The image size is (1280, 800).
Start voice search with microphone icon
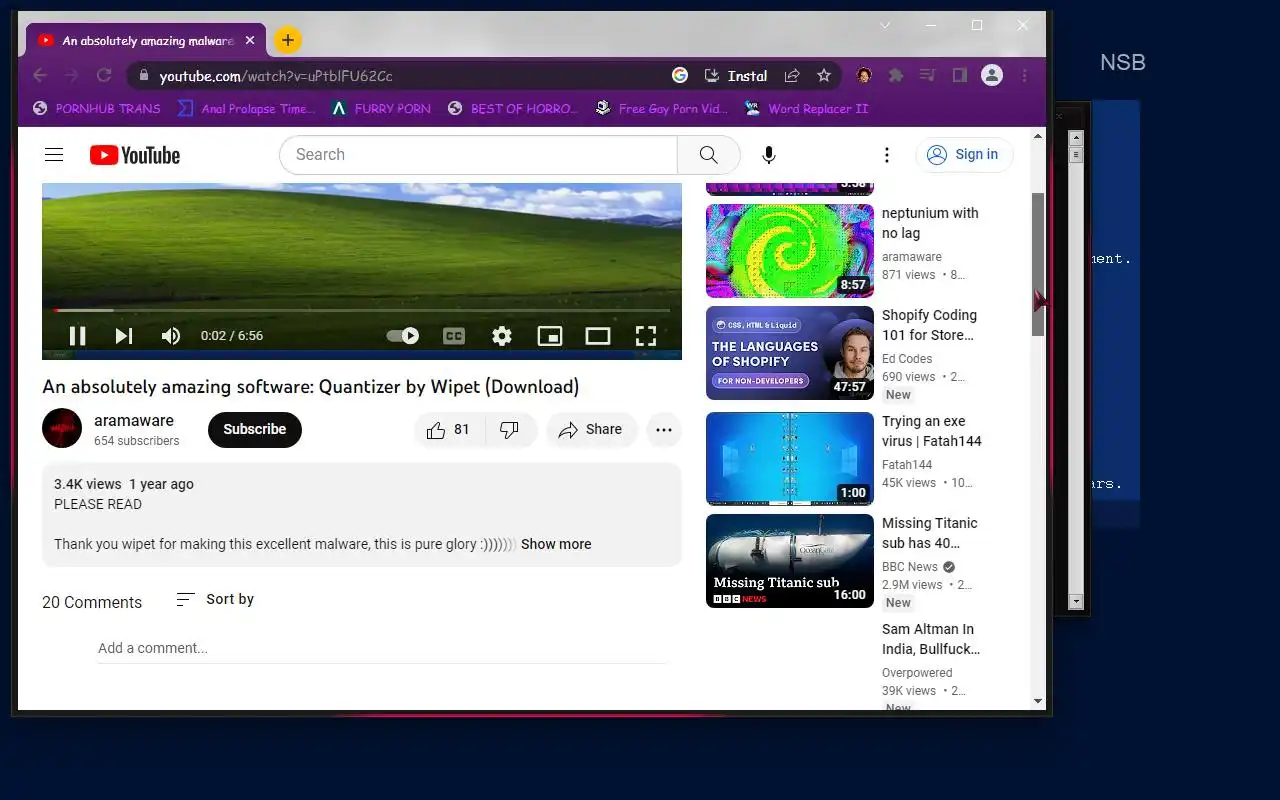(x=768, y=155)
